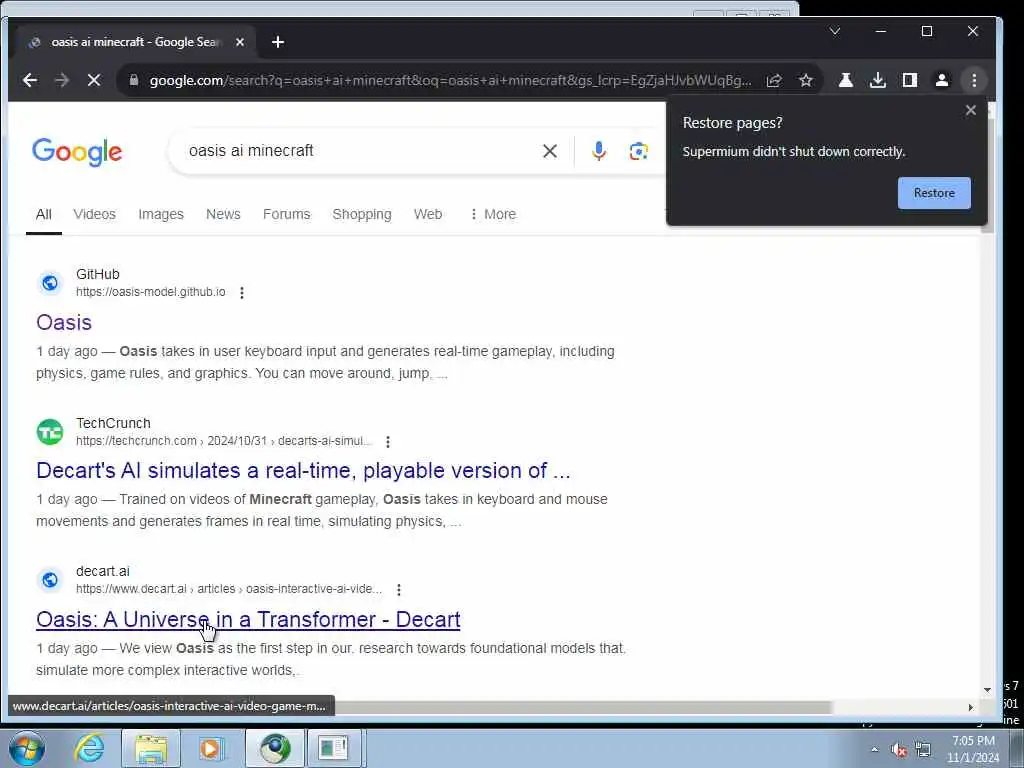
Task: Search by image with Lens
Action: point(639,151)
